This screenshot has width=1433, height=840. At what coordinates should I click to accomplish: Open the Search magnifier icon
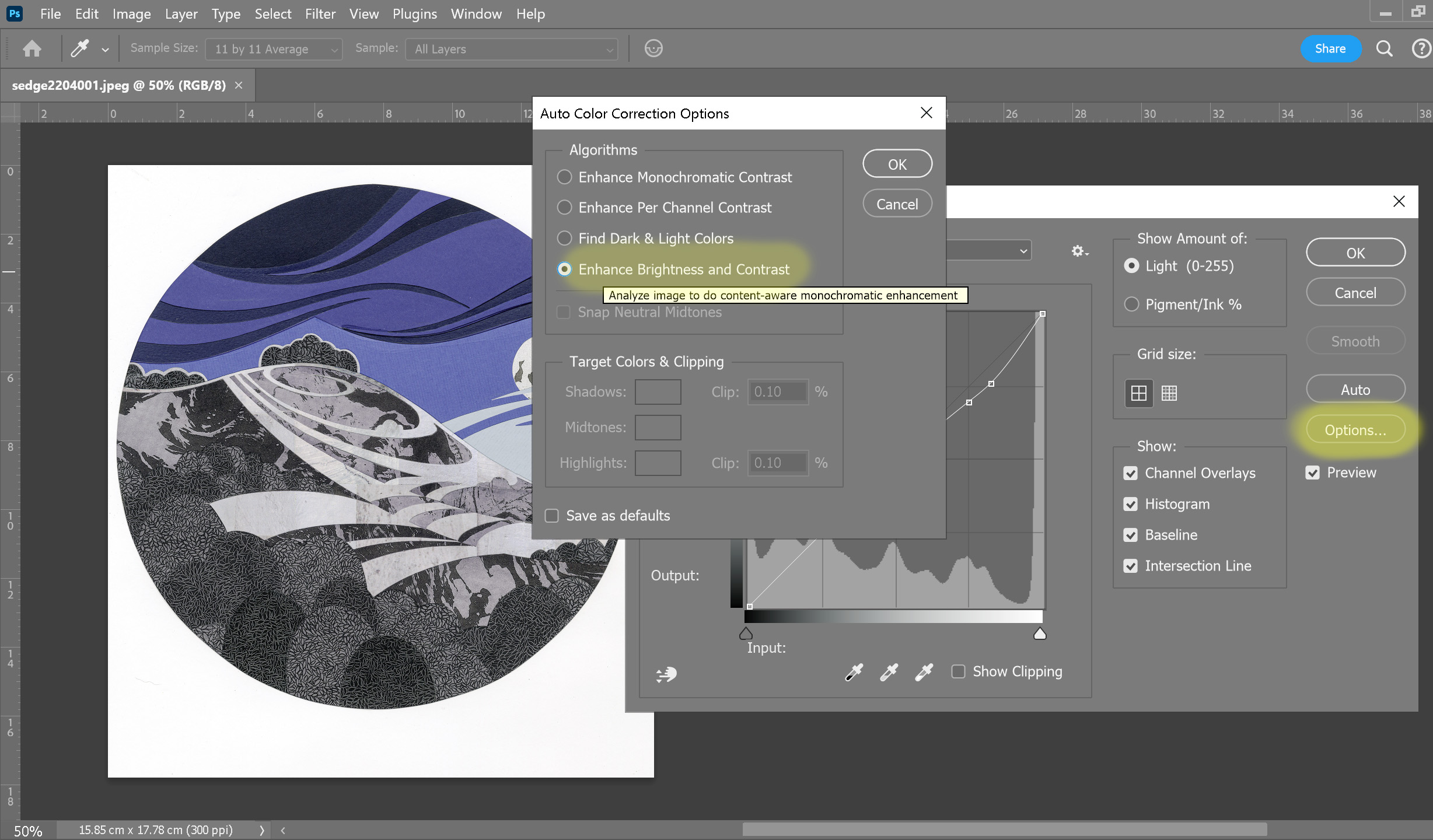[1384, 48]
